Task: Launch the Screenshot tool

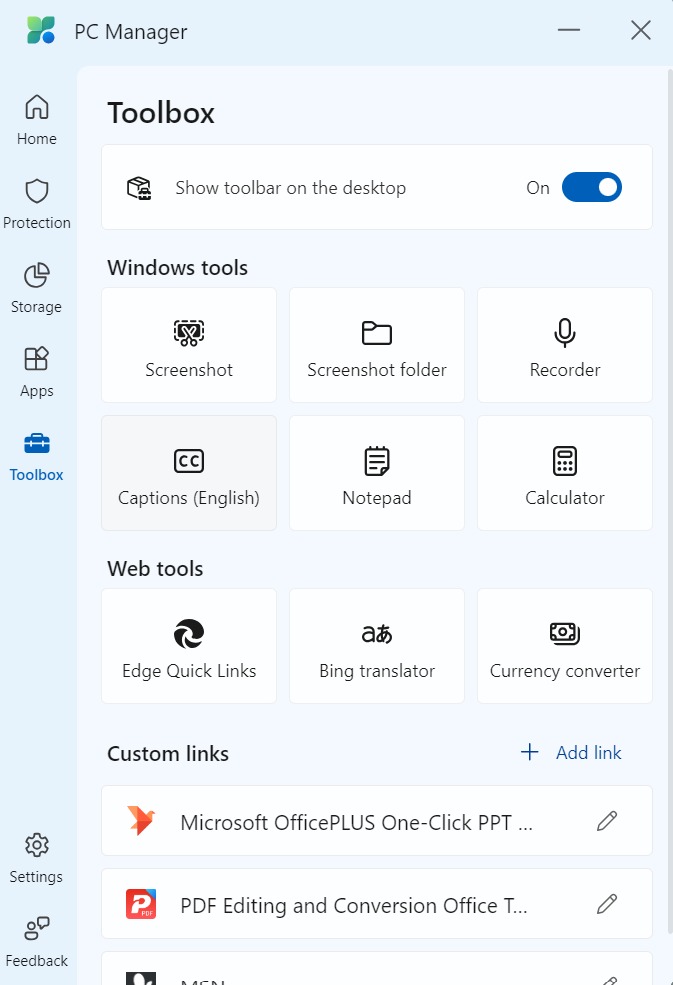Action: pos(189,345)
